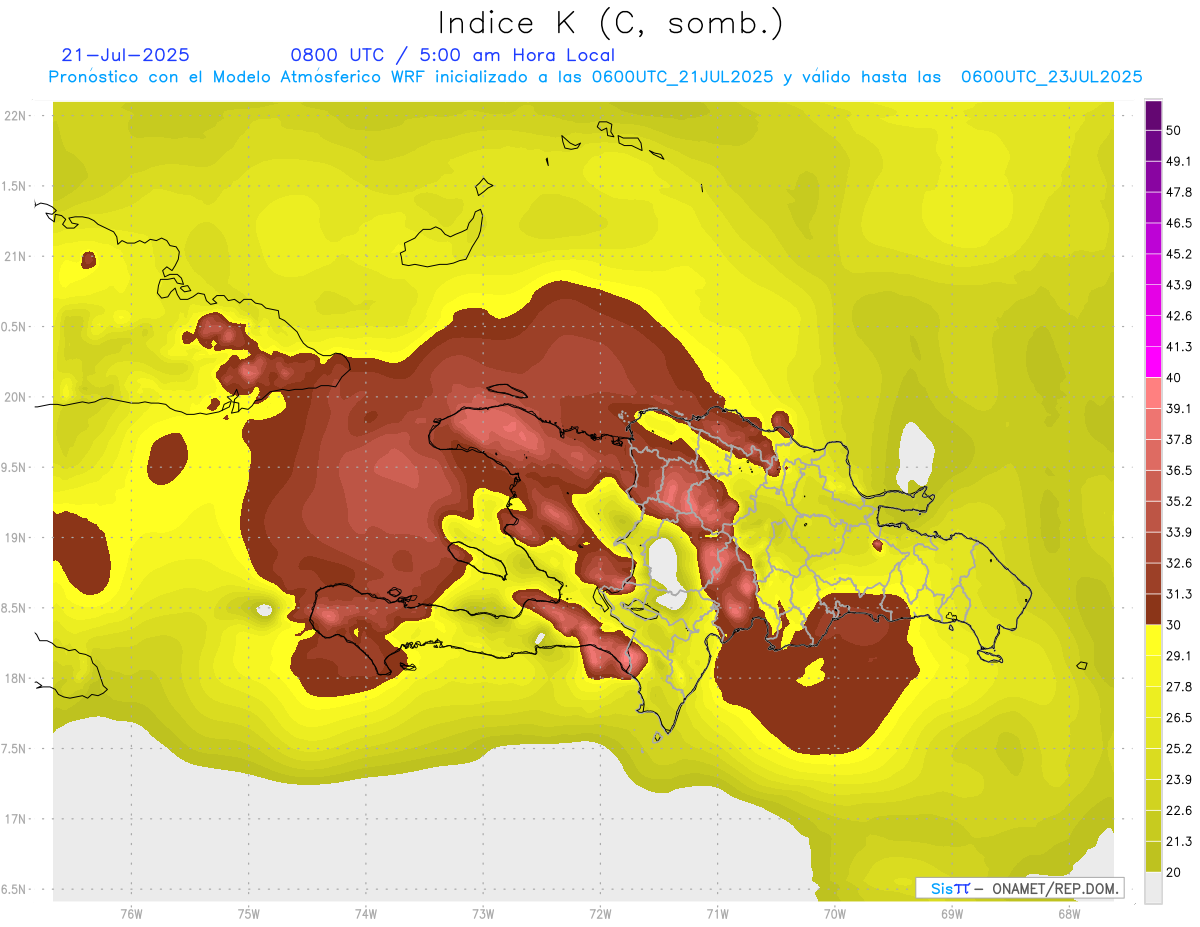Click the colorbar value "25.2"
This screenshot has height=927, width=1200.
coord(1179,749)
